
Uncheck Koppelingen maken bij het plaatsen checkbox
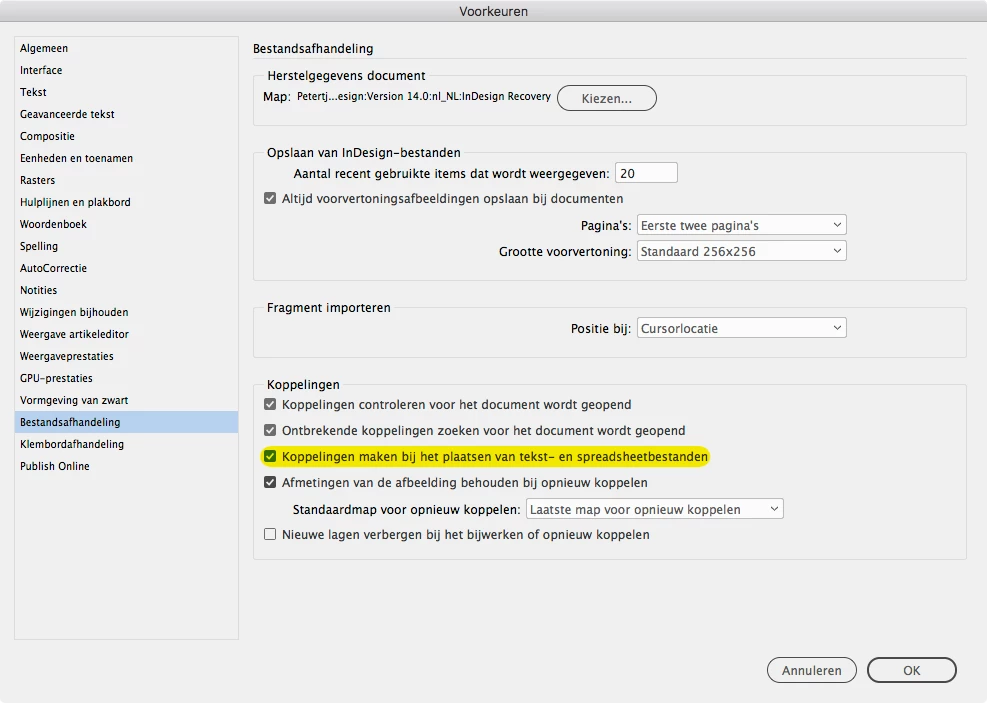point(270,456)
